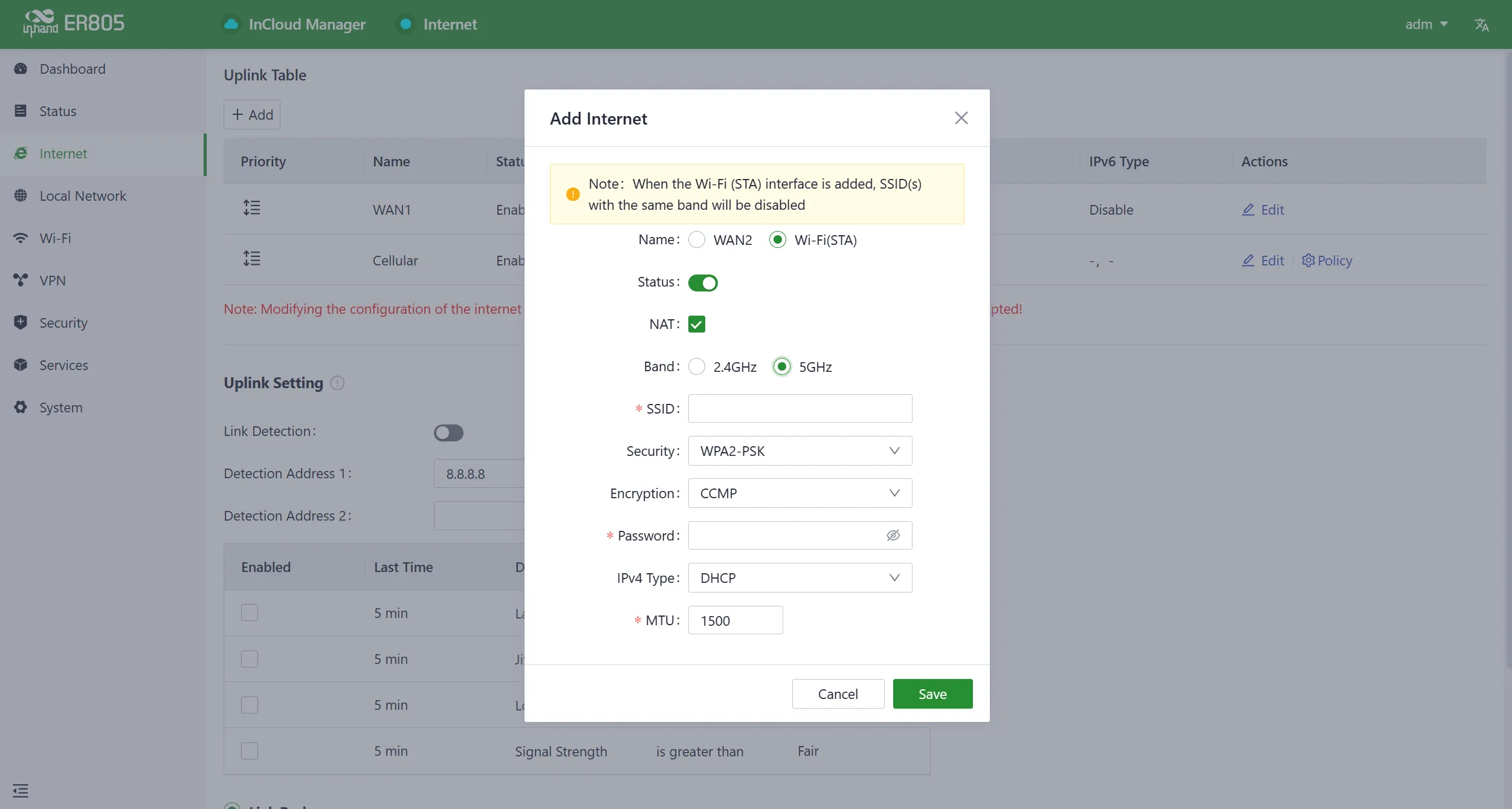
Task: Click the Security shield icon
Action: (21, 322)
